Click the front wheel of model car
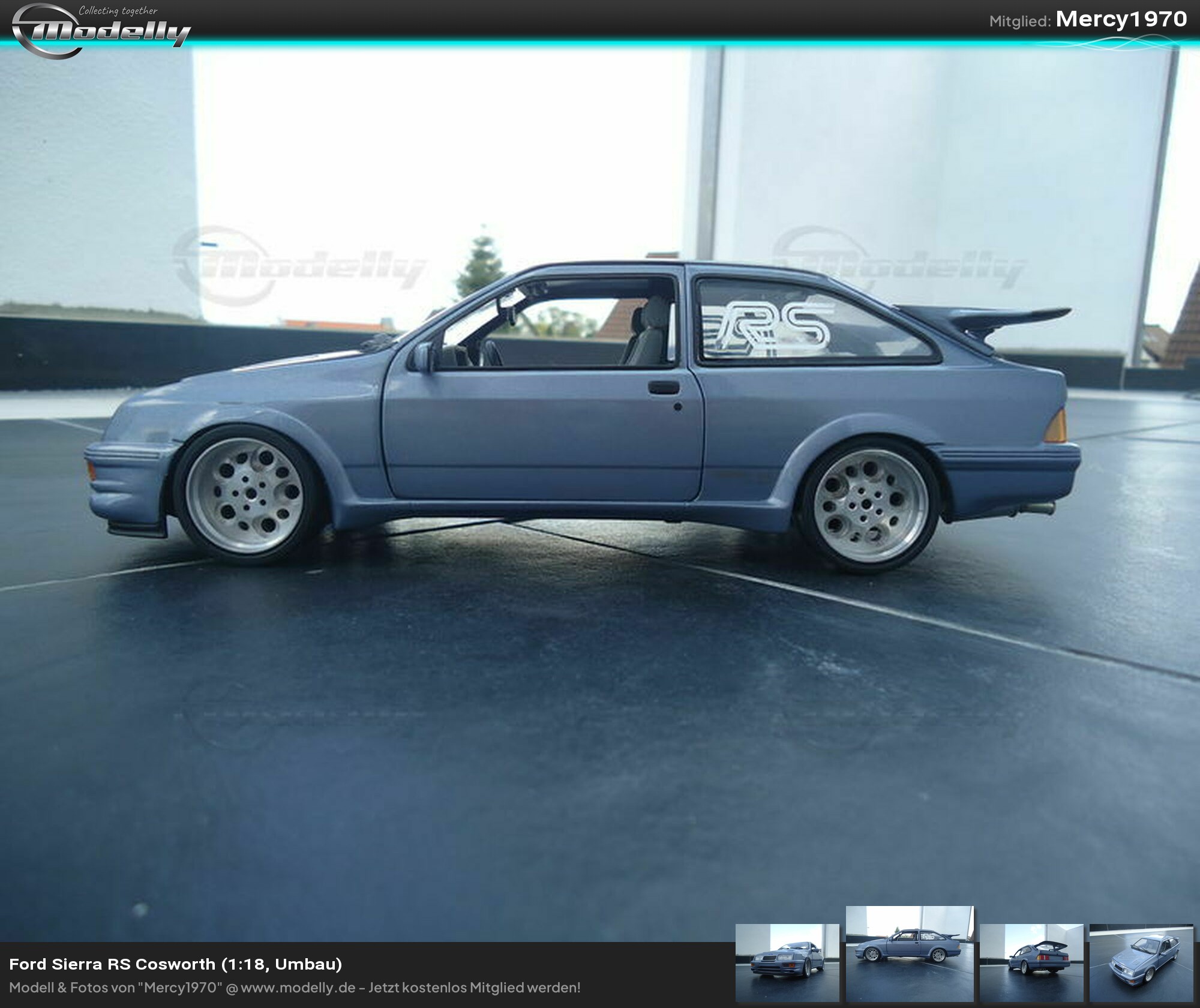1200x1008 pixels. coord(251,493)
